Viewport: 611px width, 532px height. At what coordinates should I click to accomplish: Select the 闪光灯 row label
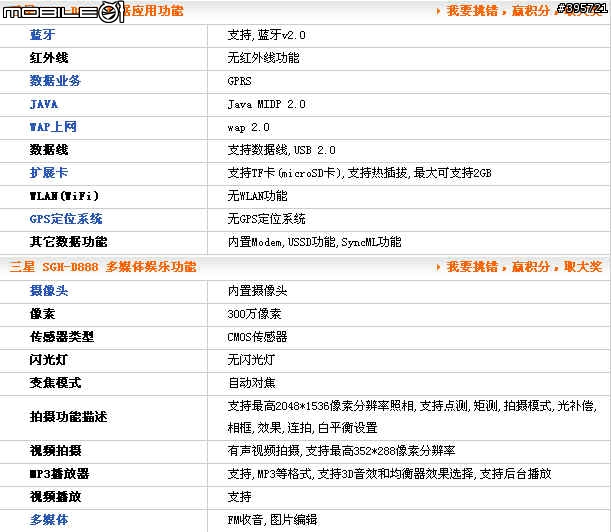(49, 359)
